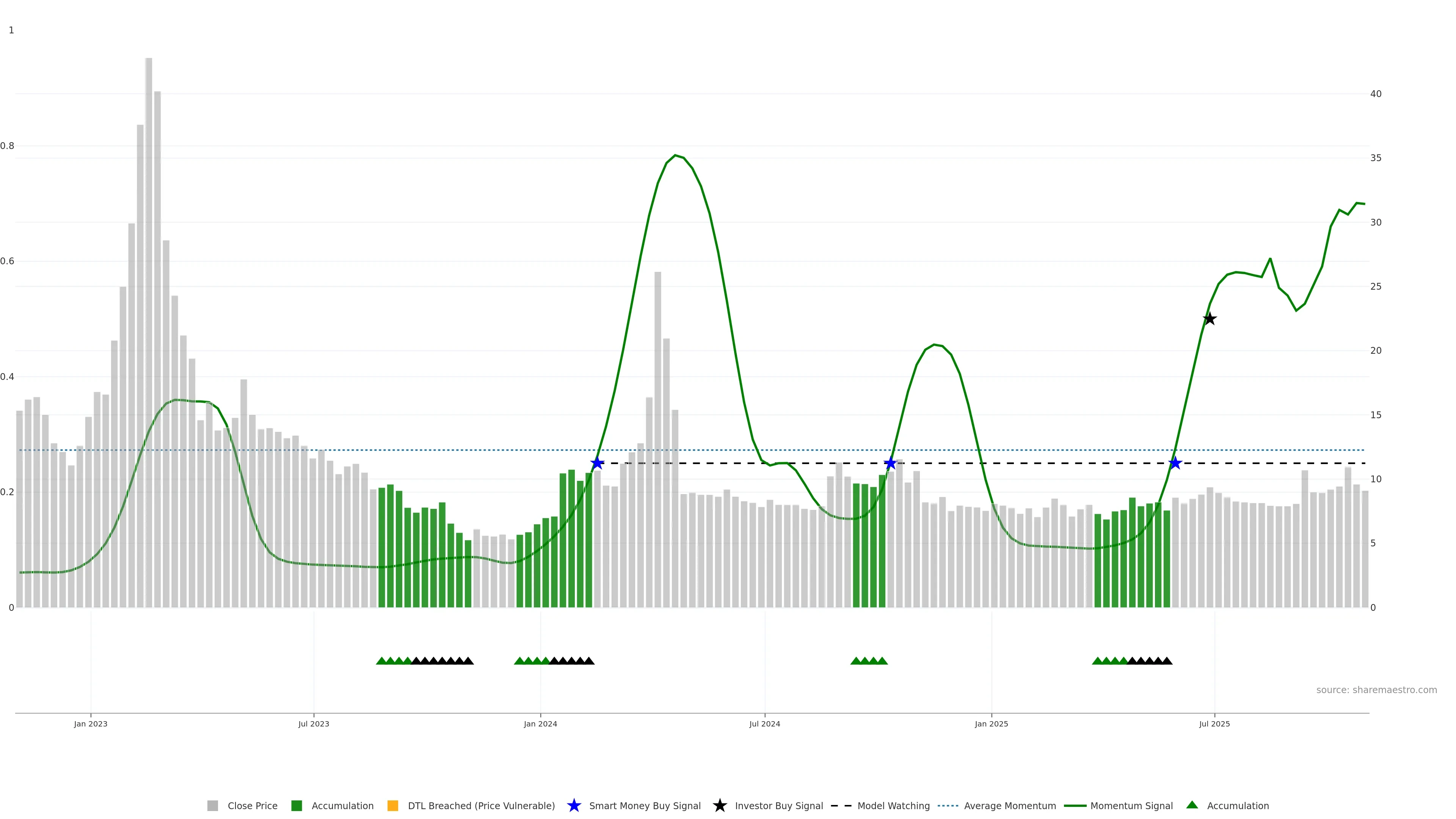This screenshot has width=1456, height=819.
Task: Click the blue star before Jan 2025
Action: point(890,463)
